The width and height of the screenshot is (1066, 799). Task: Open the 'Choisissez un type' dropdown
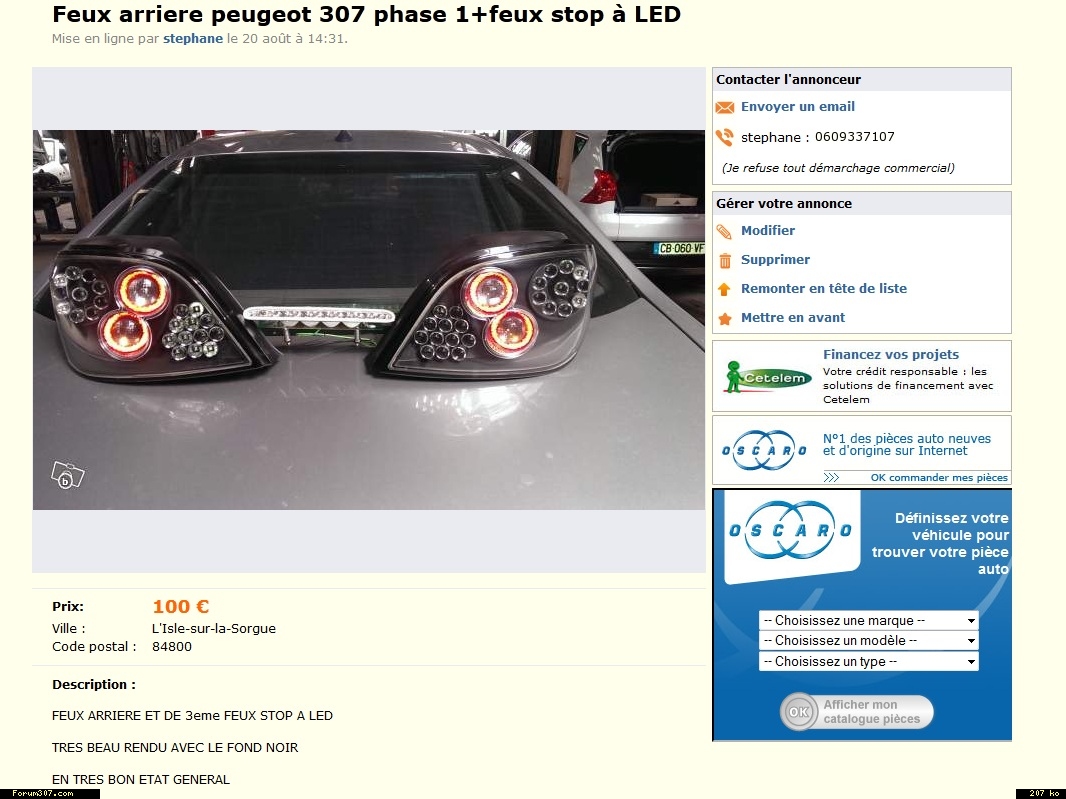coord(869,662)
